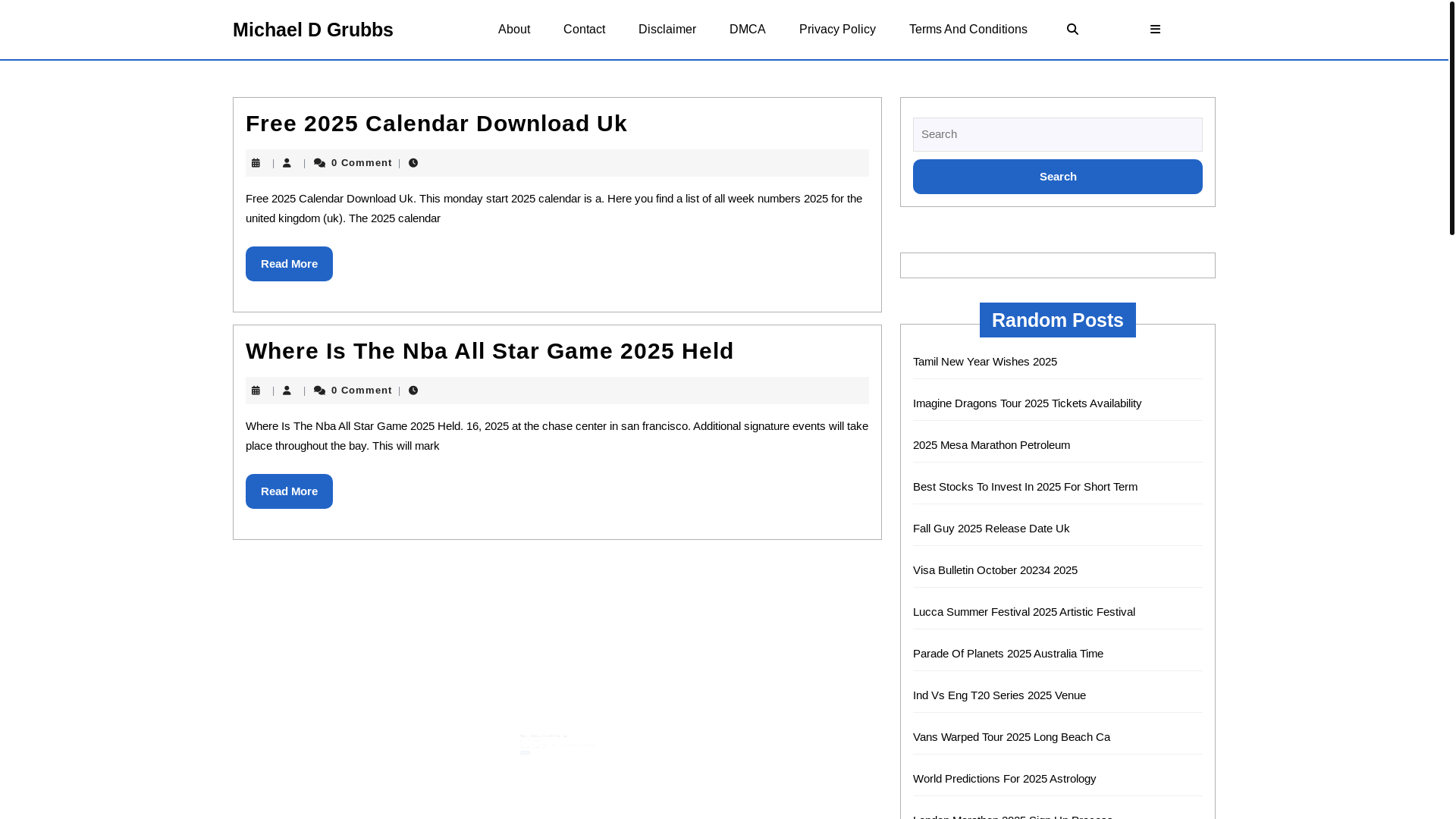The image size is (1456, 819).
Task: Click calendar icon under Free 2025 Calendar post
Action: [256, 163]
